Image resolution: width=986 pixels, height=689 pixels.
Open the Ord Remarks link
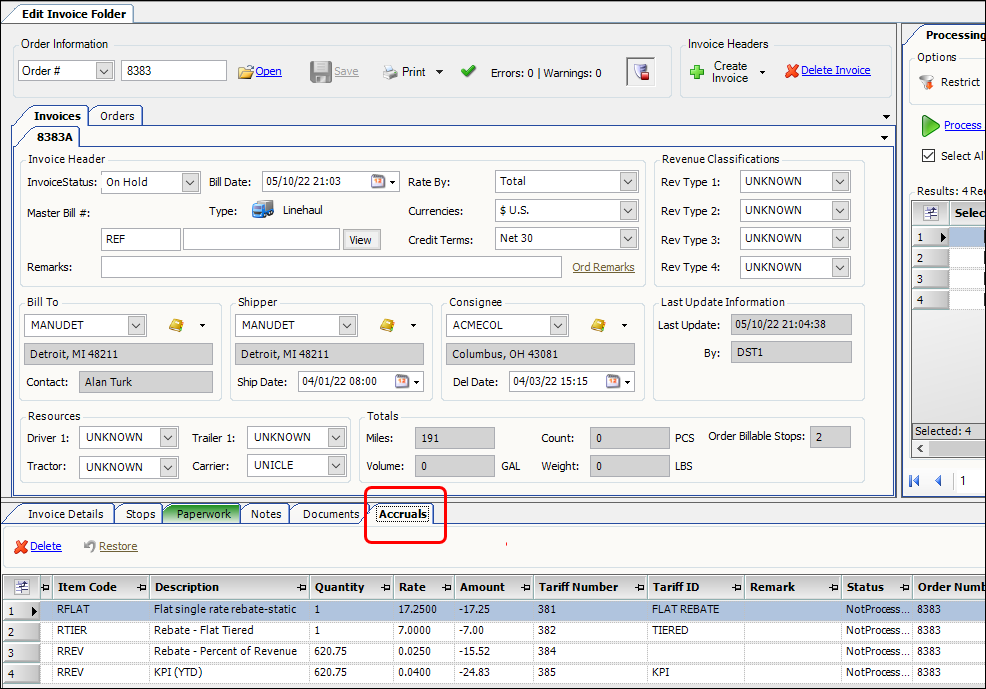click(603, 267)
